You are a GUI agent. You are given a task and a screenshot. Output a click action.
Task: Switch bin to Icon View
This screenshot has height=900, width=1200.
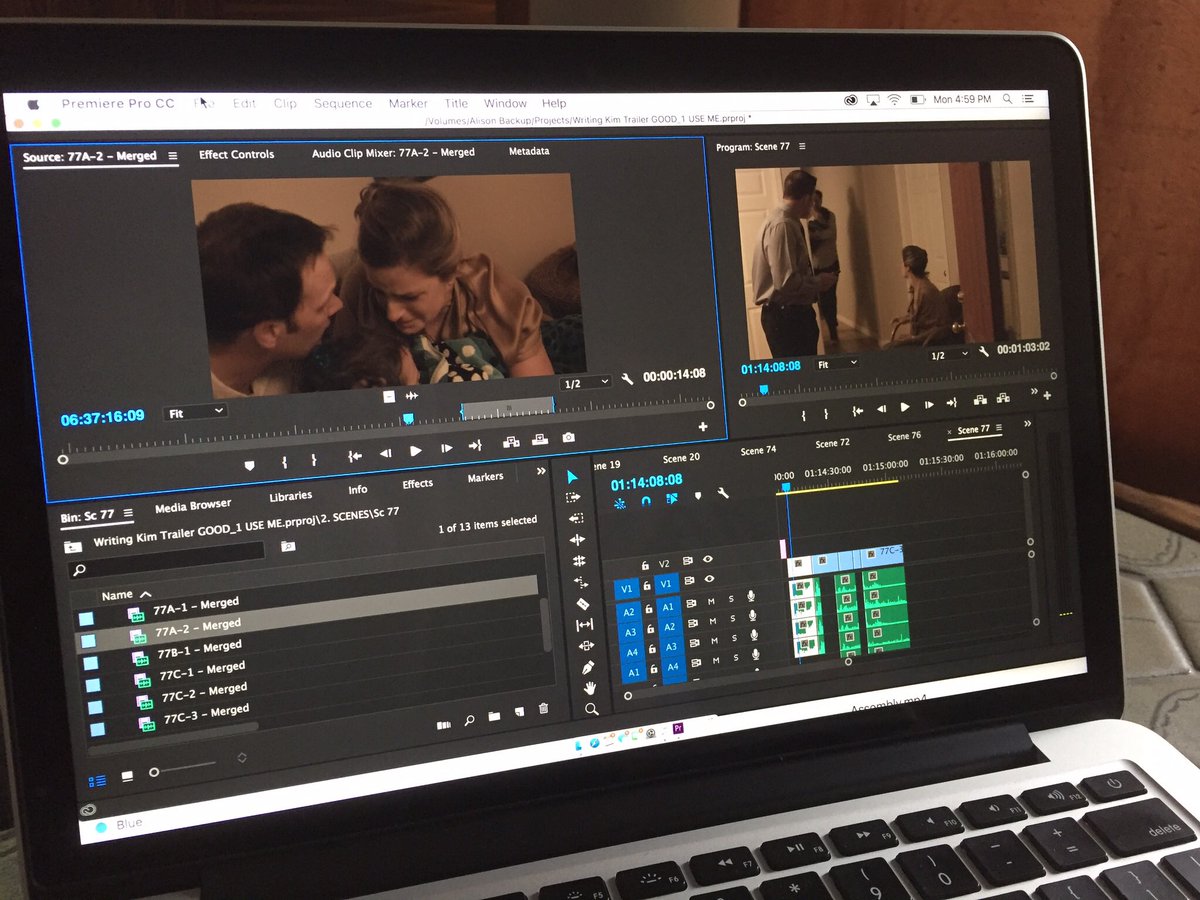click(127, 776)
